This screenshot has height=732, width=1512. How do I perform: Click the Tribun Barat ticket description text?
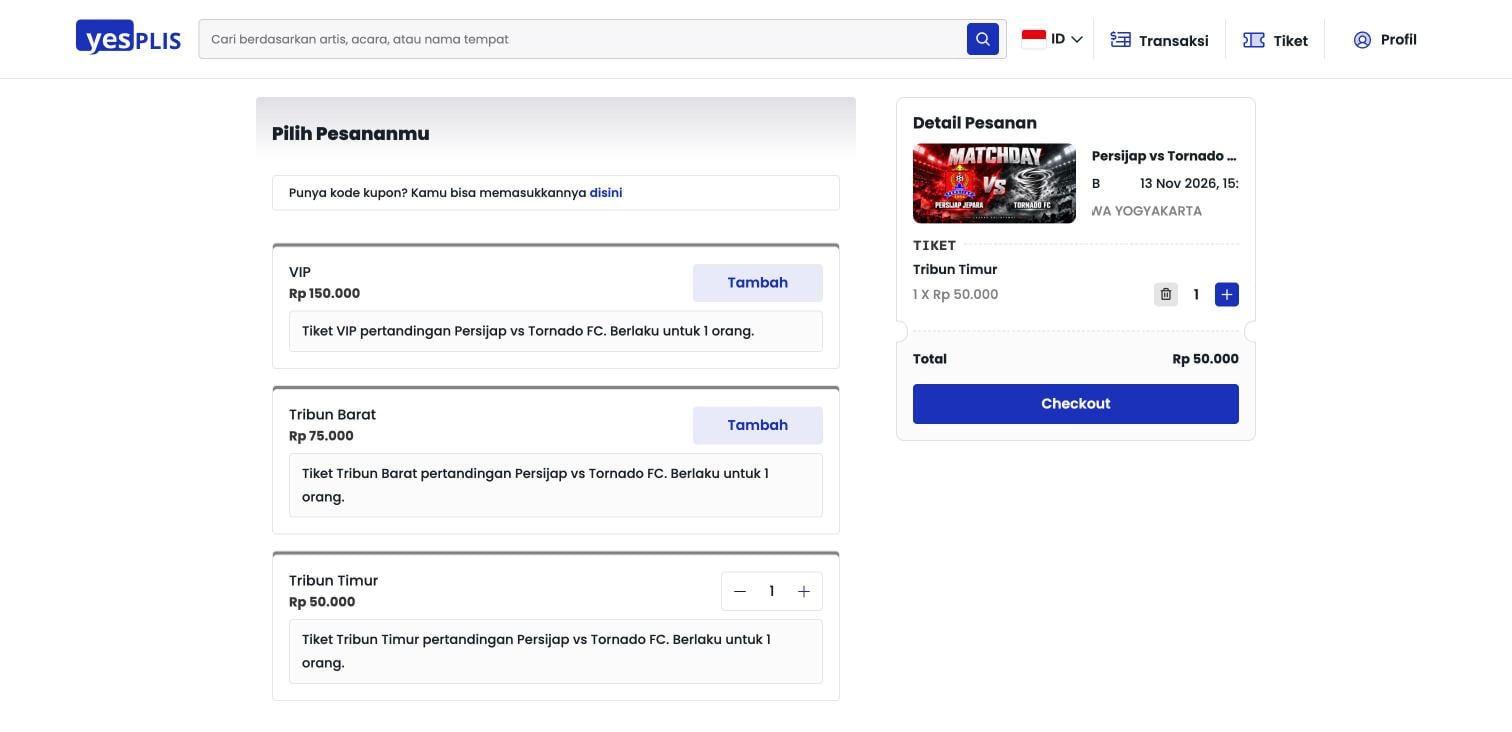coord(535,485)
